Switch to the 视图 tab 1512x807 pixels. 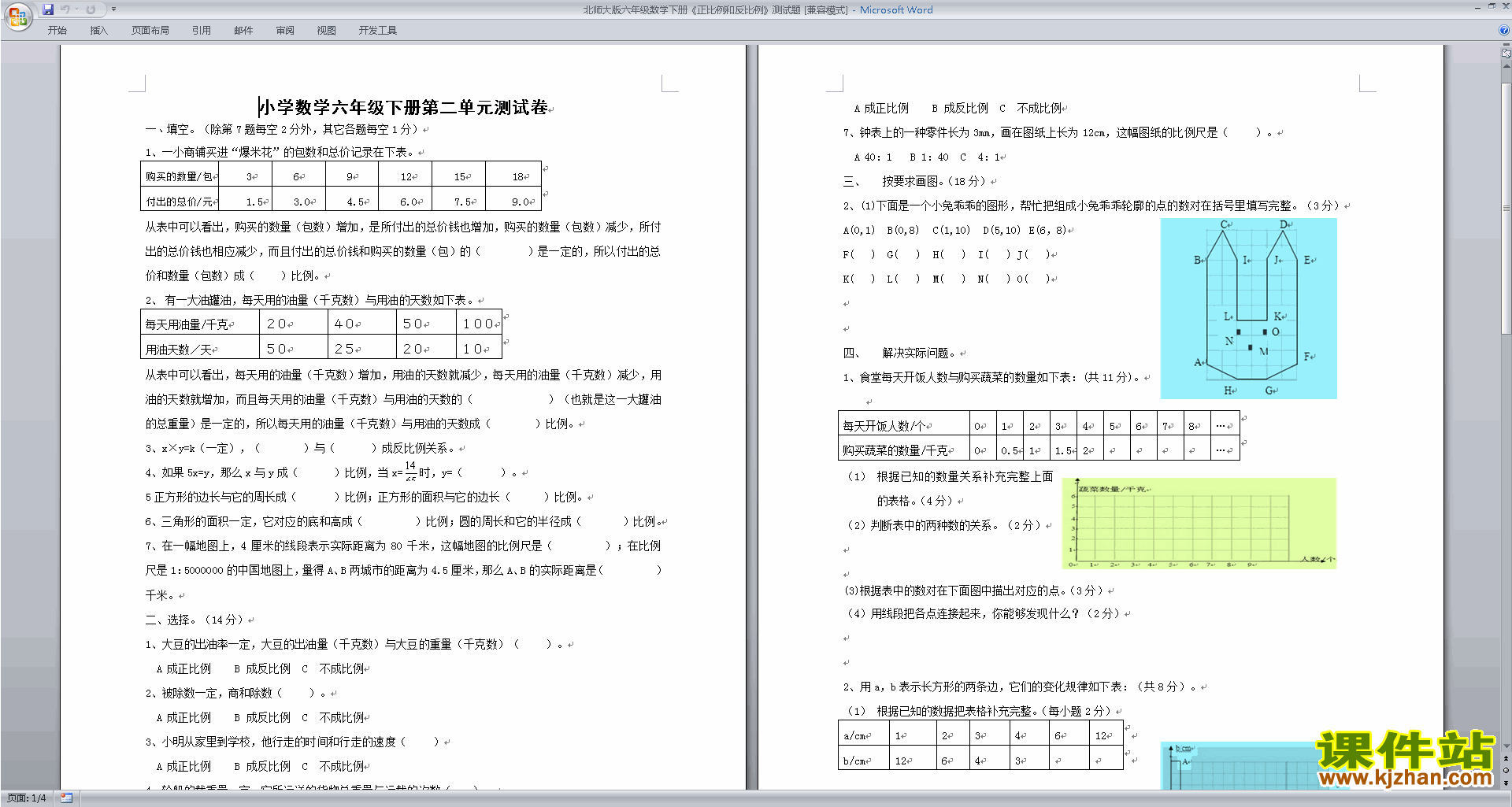pos(327,30)
